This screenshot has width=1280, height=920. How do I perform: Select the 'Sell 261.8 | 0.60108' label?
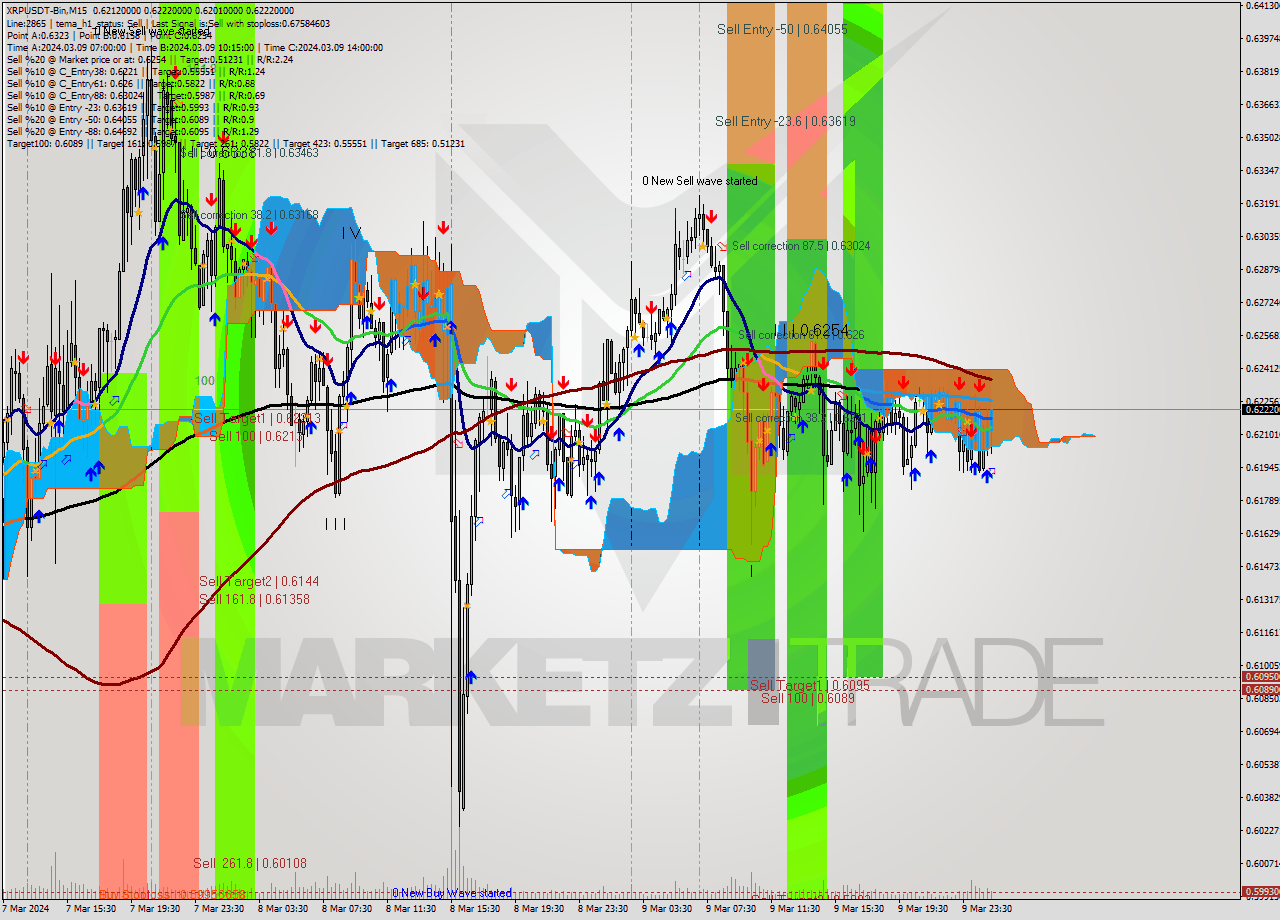click(x=250, y=863)
